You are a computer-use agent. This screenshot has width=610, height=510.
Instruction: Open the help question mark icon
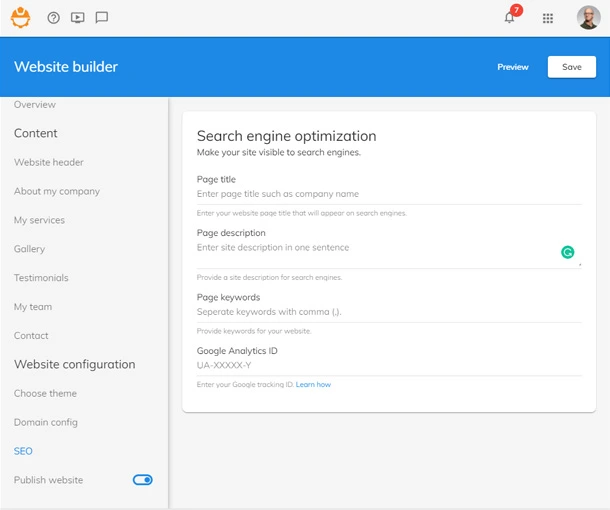point(54,18)
